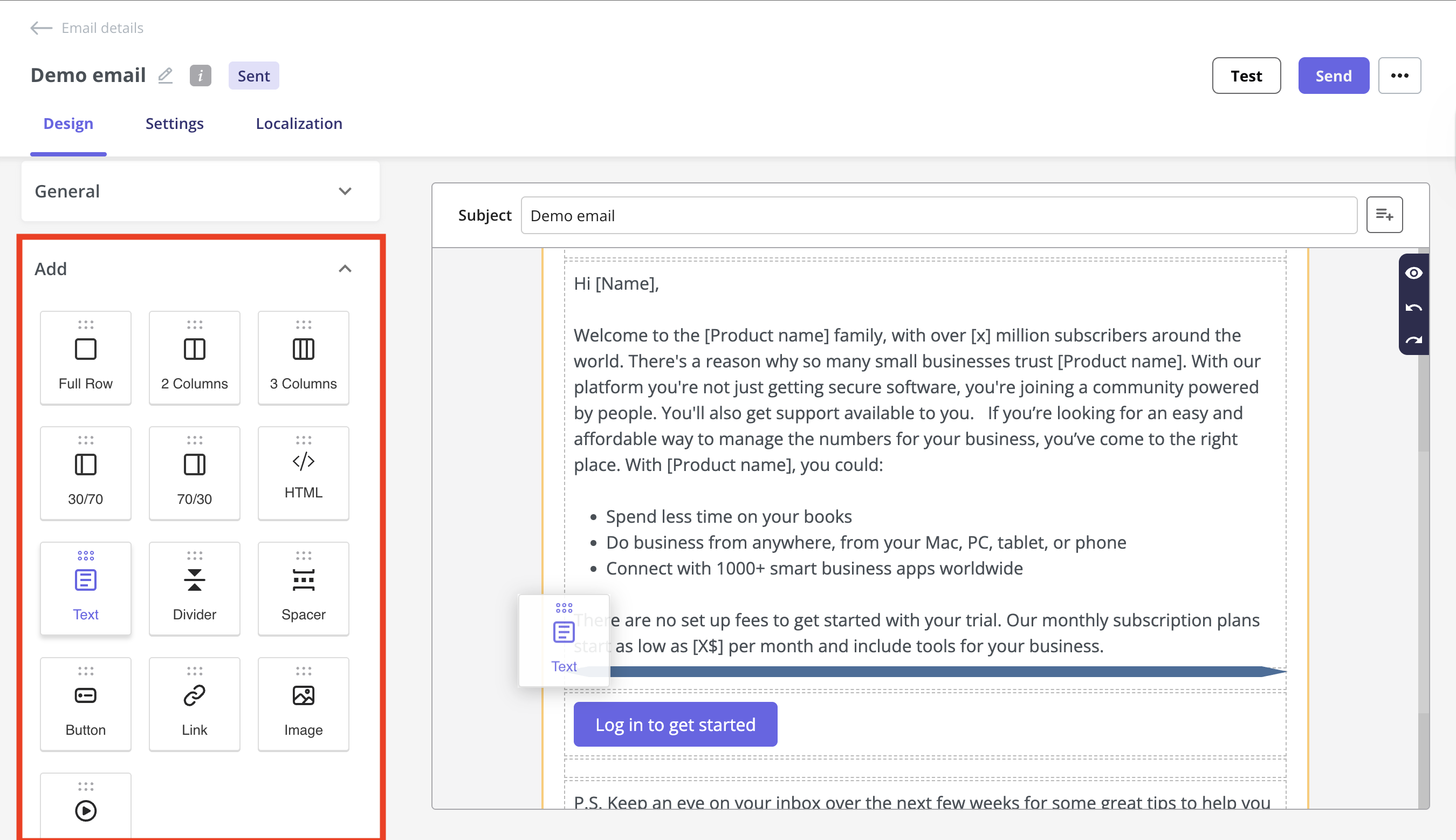Click the back arrow to Email details
Viewport: 1456px width, 840px height.
coord(41,28)
